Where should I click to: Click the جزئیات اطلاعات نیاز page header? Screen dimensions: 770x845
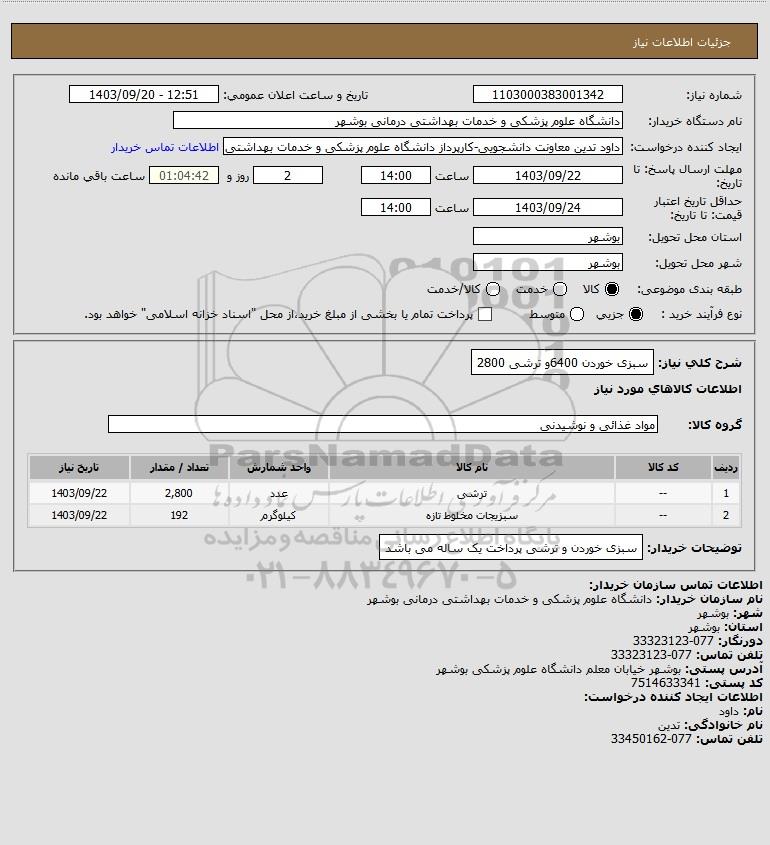click(x=682, y=42)
